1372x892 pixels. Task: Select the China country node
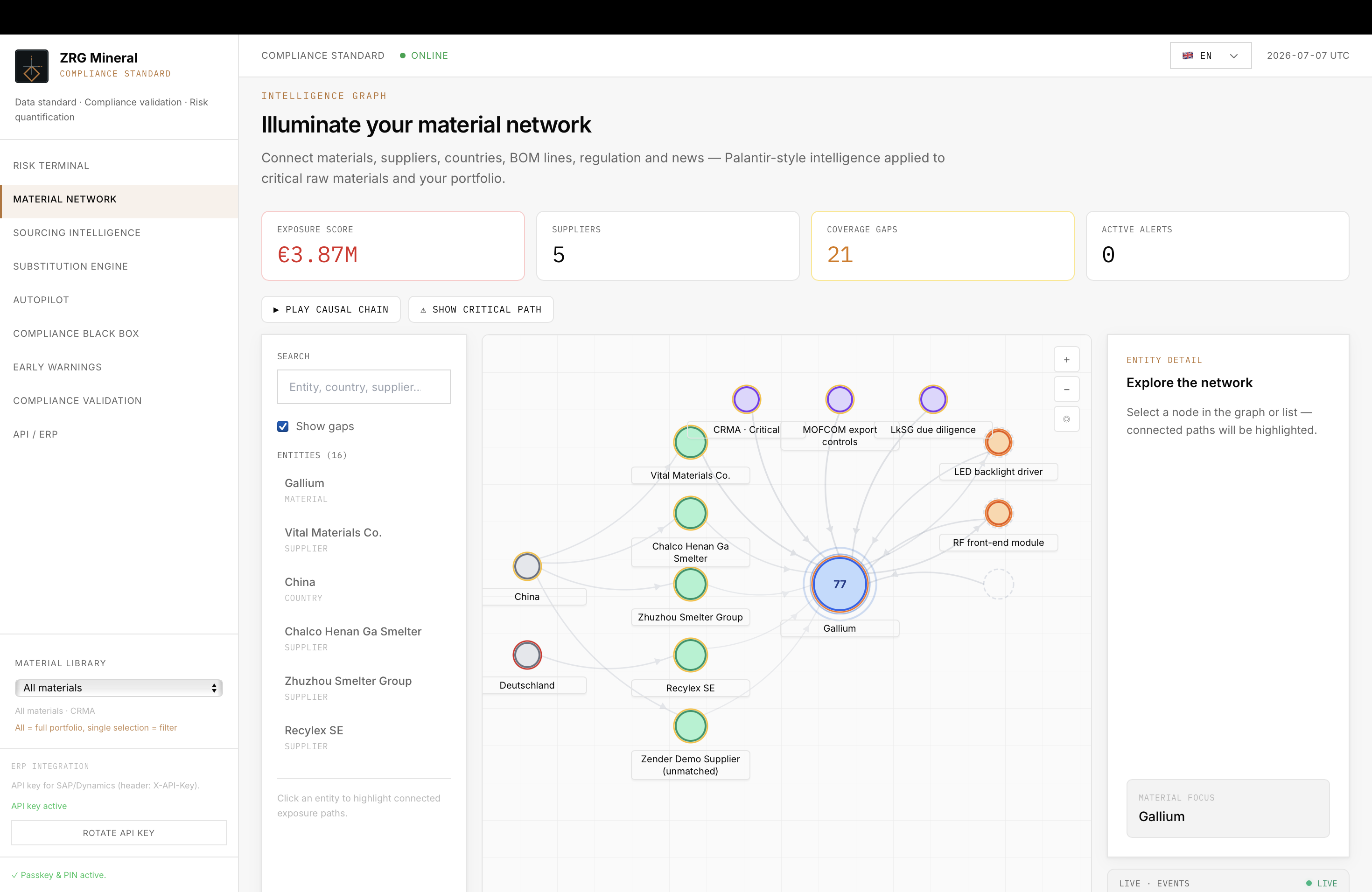pyautogui.click(x=527, y=566)
